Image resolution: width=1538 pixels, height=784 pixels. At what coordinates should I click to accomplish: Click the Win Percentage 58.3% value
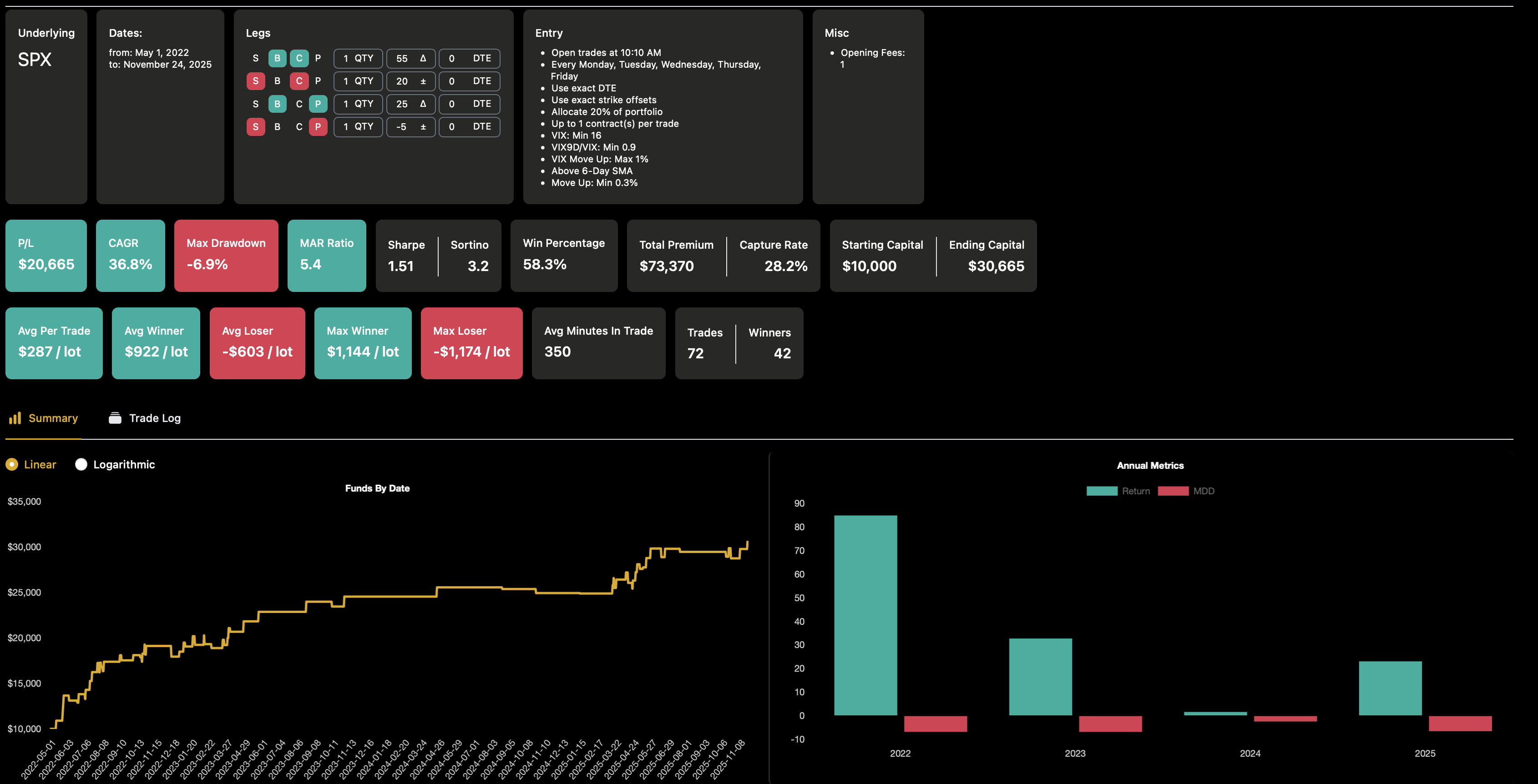[x=545, y=264]
